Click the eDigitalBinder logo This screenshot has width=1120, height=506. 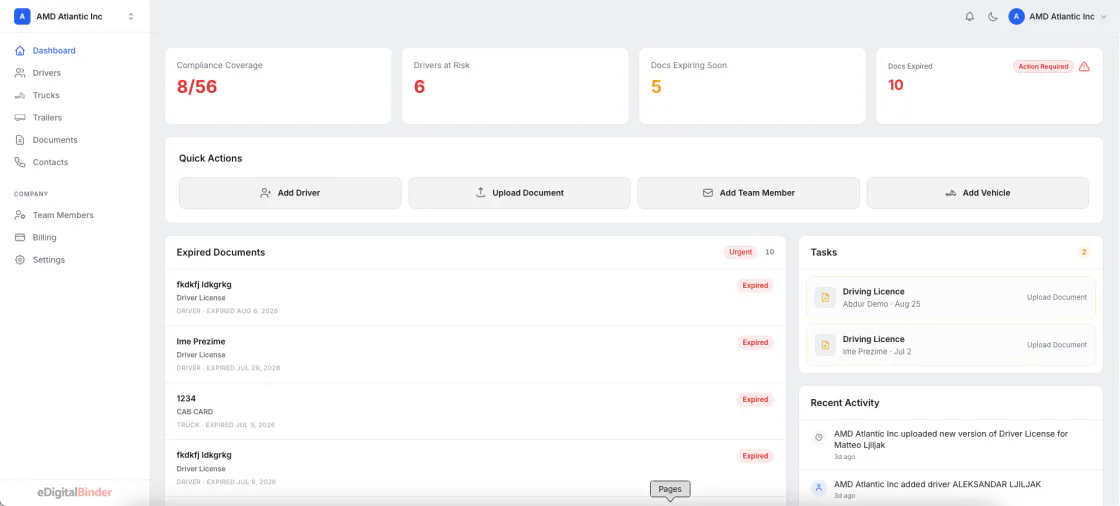tap(74, 492)
